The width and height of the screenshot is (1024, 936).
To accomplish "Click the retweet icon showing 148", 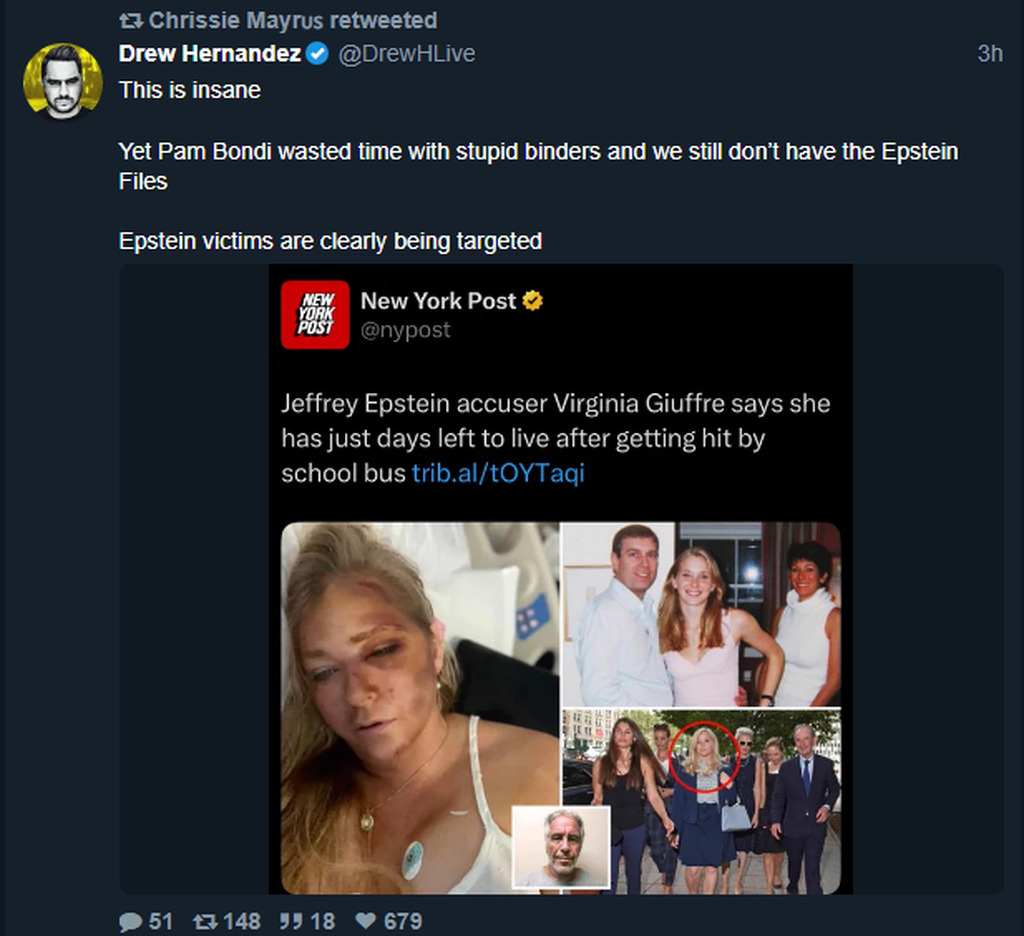I will point(205,921).
